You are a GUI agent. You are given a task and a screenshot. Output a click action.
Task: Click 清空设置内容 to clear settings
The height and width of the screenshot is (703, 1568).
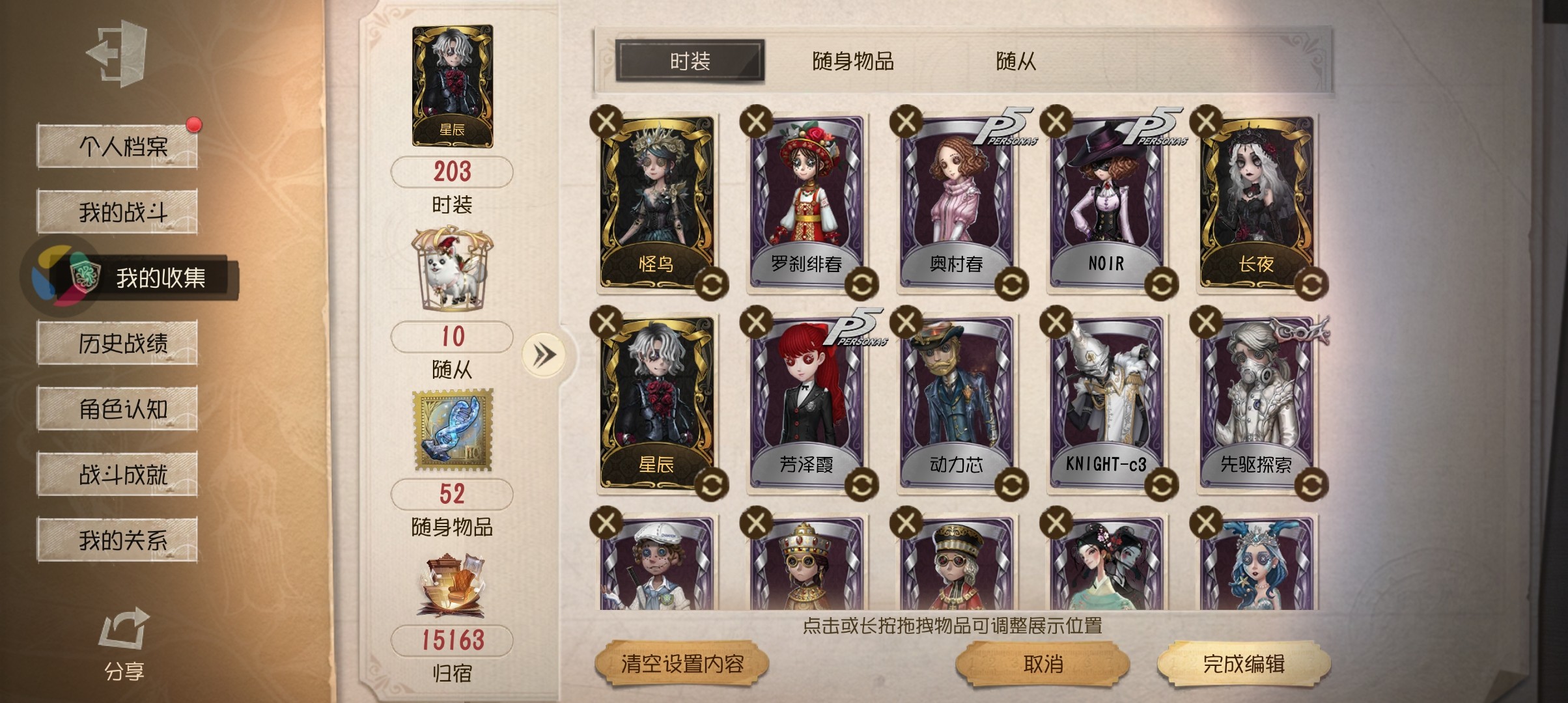click(x=682, y=664)
